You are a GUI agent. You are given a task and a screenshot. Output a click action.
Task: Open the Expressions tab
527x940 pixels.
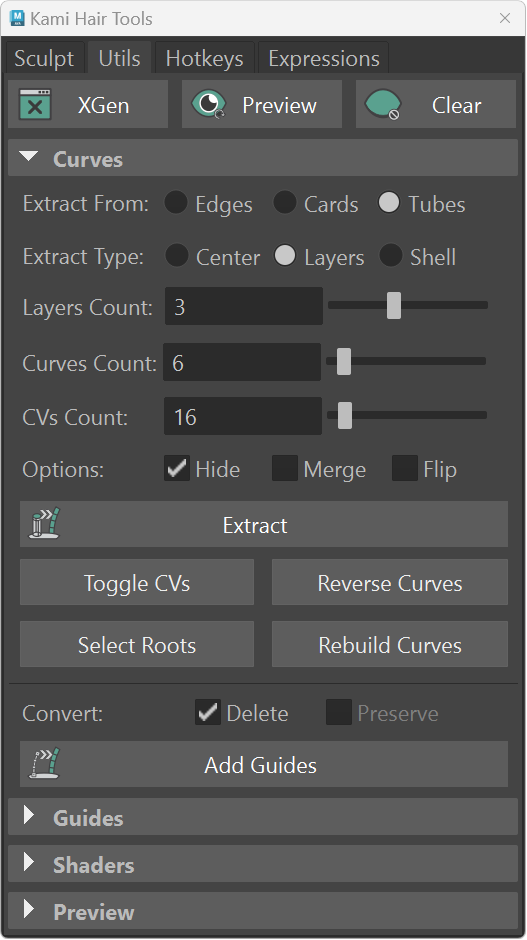click(324, 58)
